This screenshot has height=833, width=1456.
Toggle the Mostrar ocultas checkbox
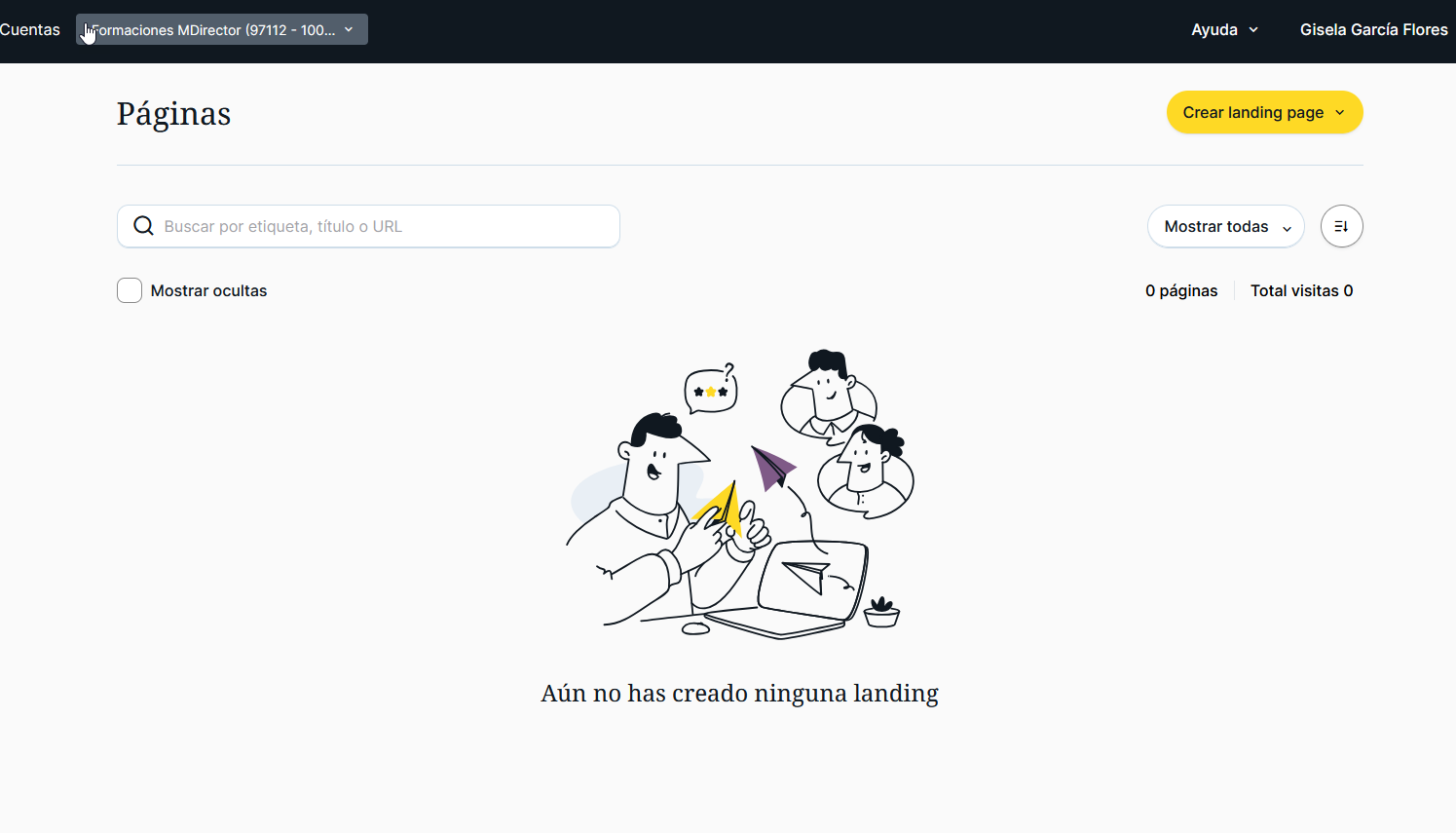[x=130, y=290]
